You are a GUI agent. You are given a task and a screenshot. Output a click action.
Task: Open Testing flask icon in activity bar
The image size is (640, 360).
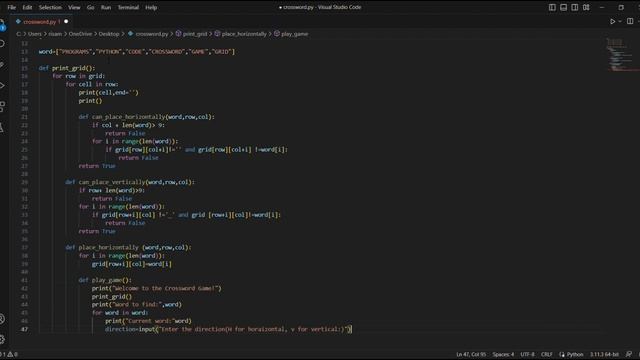point(2,127)
